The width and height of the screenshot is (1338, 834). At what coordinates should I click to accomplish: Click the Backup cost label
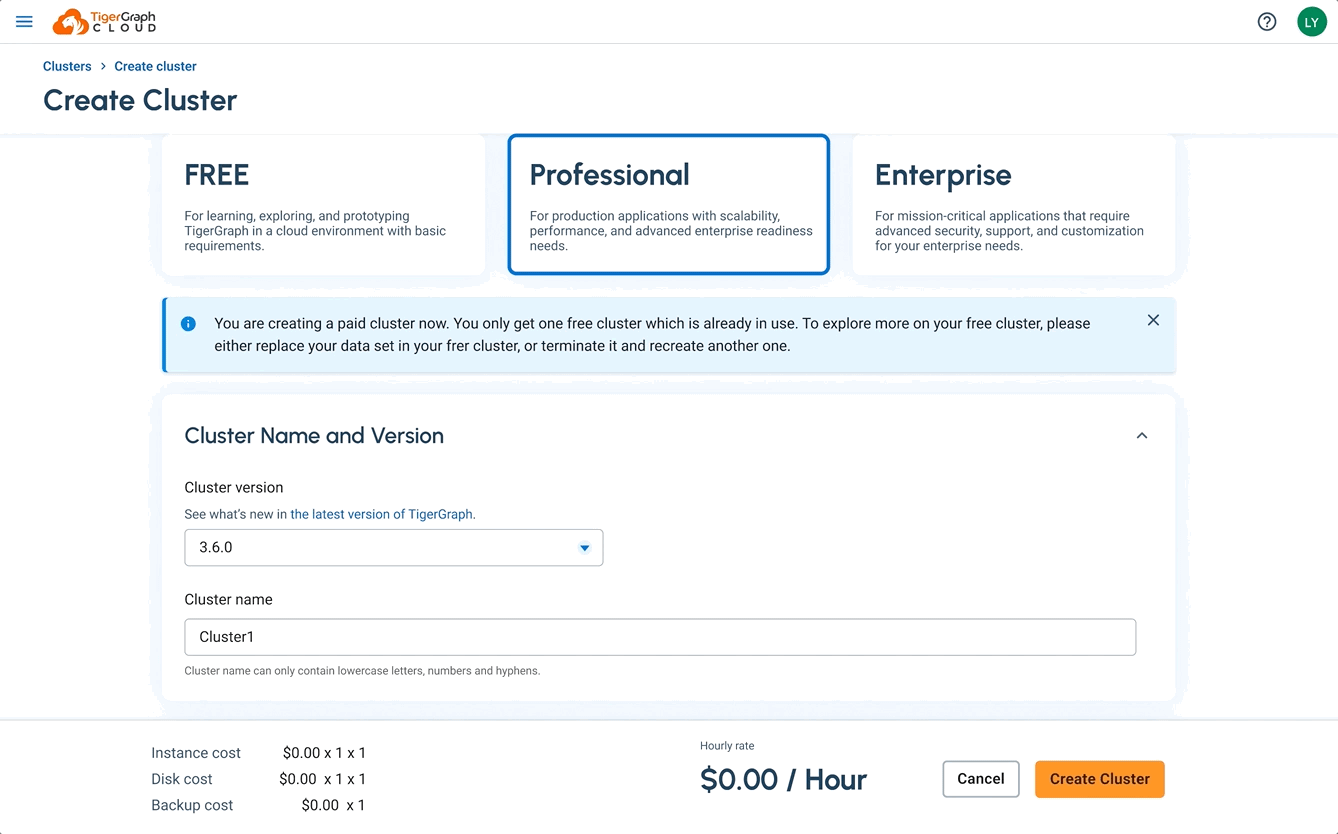192,805
